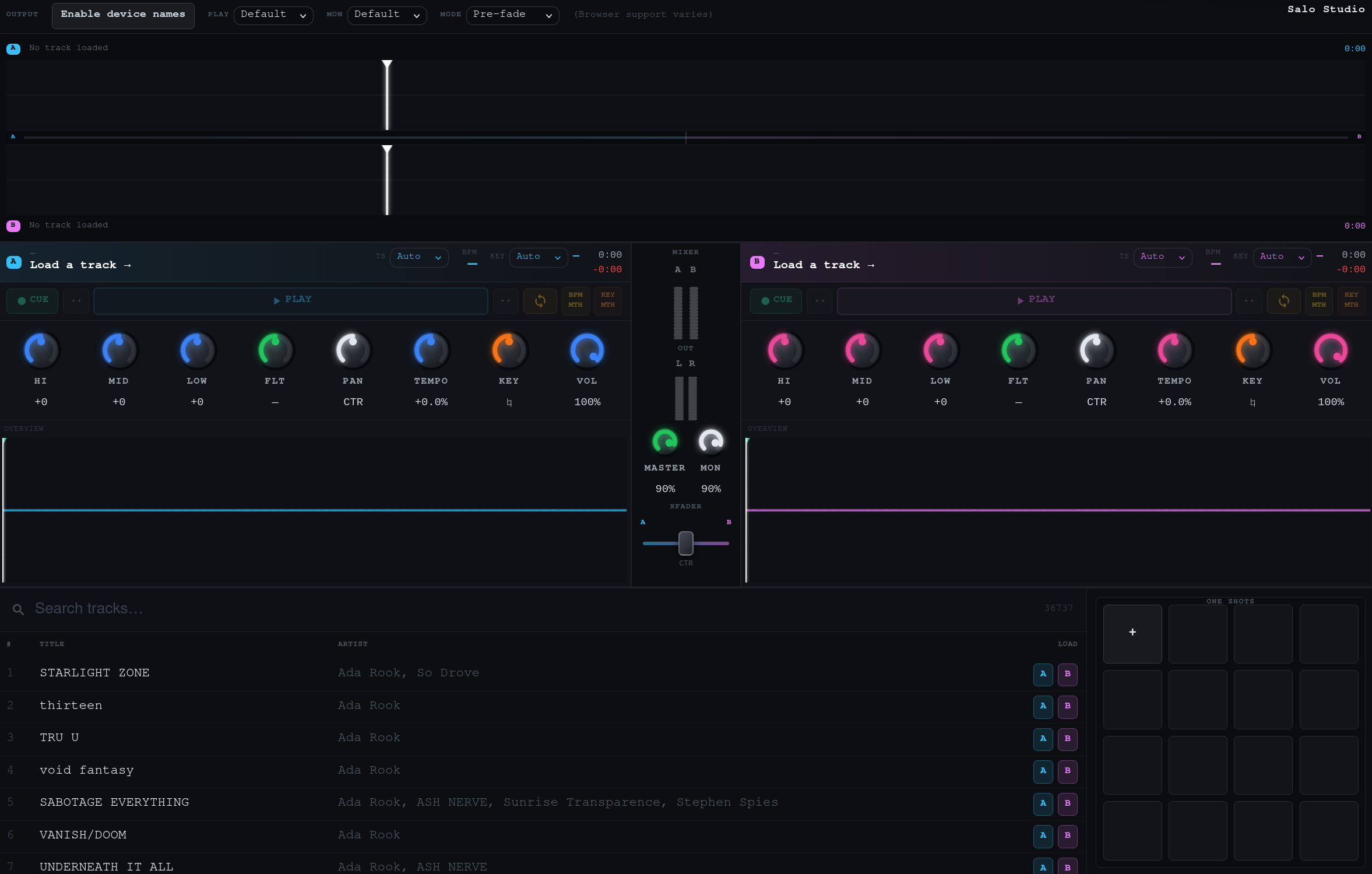This screenshot has height=874, width=1372.
Task: Click Enable device names
Action: click(123, 15)
